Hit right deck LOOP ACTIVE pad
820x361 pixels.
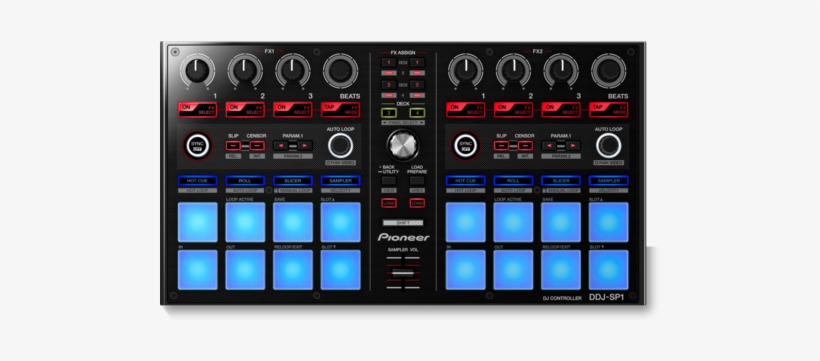pos(513,222)
